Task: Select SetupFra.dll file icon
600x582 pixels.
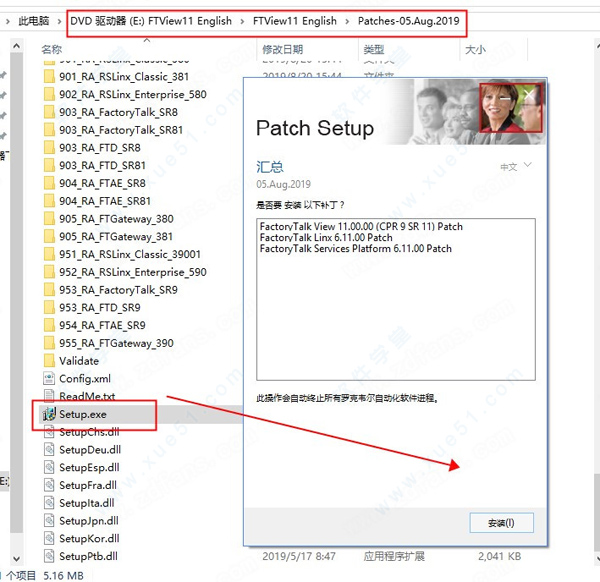Action: 49,485
